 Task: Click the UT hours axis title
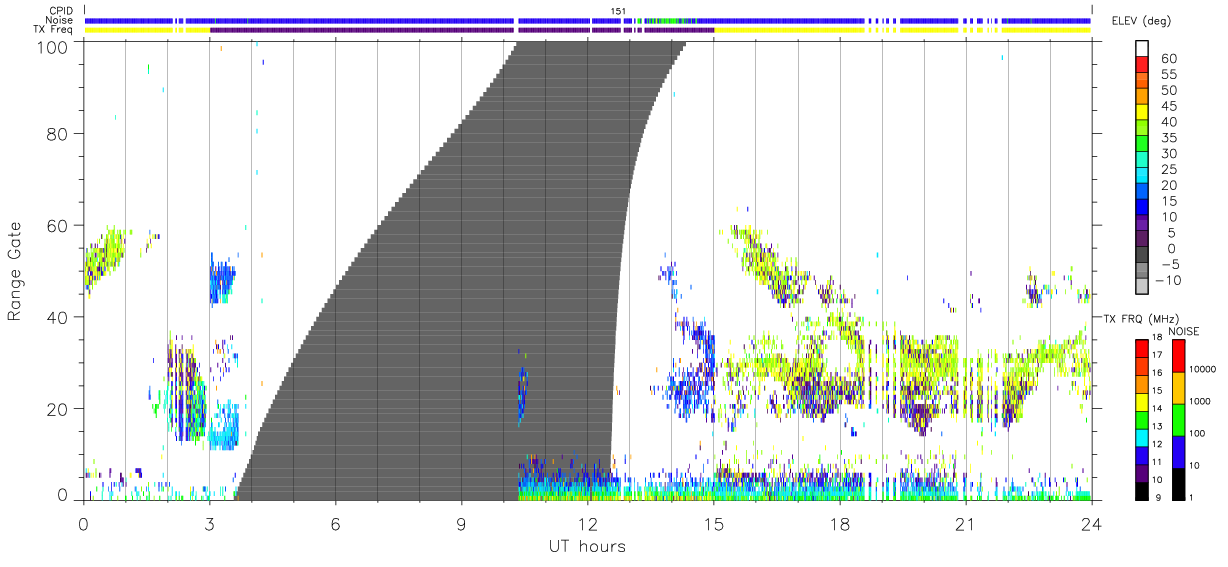click(x=587, y=546)
